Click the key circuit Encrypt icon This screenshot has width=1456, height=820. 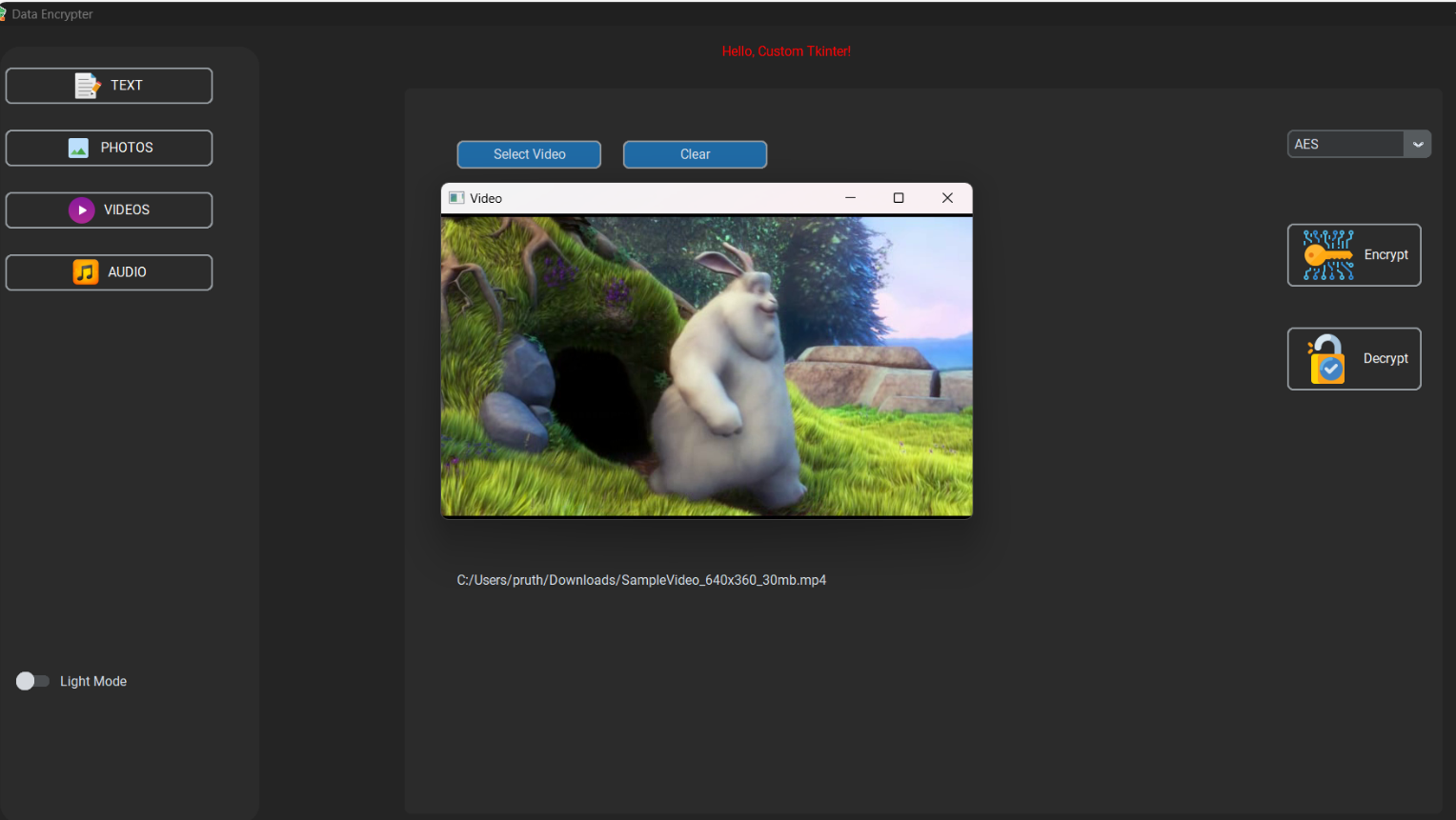coord(1328,255)
